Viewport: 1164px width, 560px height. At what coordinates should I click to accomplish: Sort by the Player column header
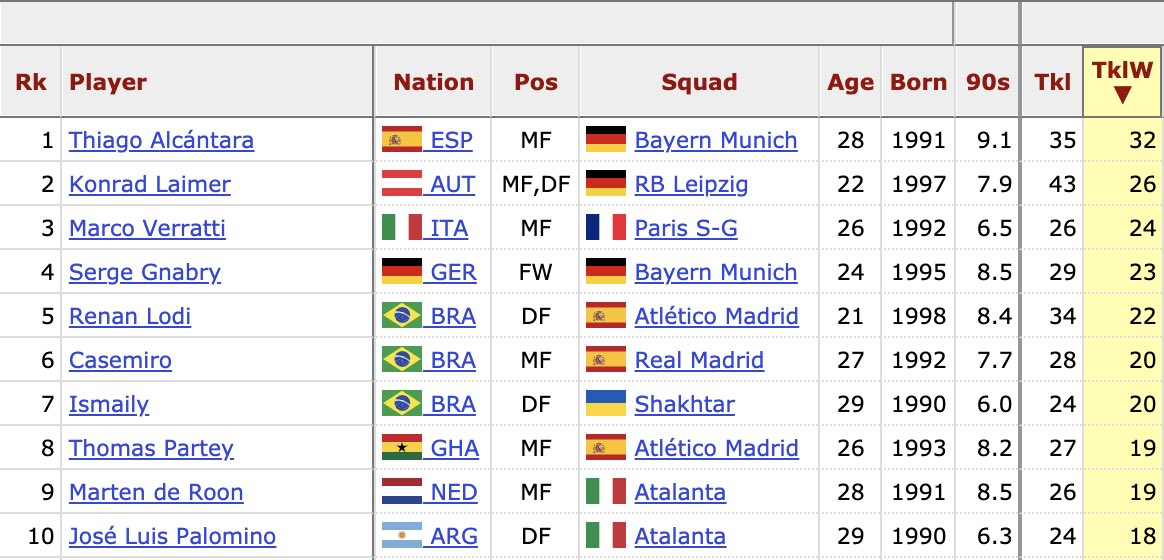point(108,83)
